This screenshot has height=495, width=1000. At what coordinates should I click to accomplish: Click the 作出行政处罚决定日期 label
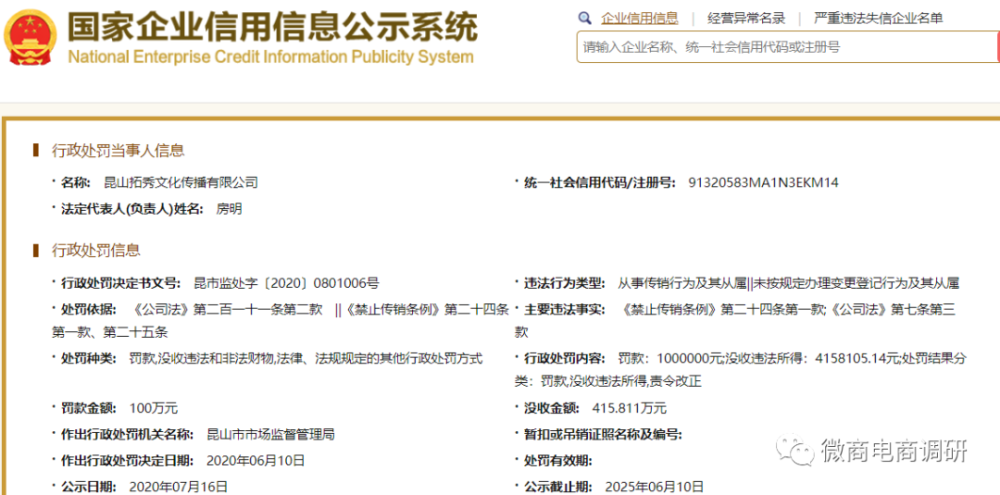click(127, 460)
